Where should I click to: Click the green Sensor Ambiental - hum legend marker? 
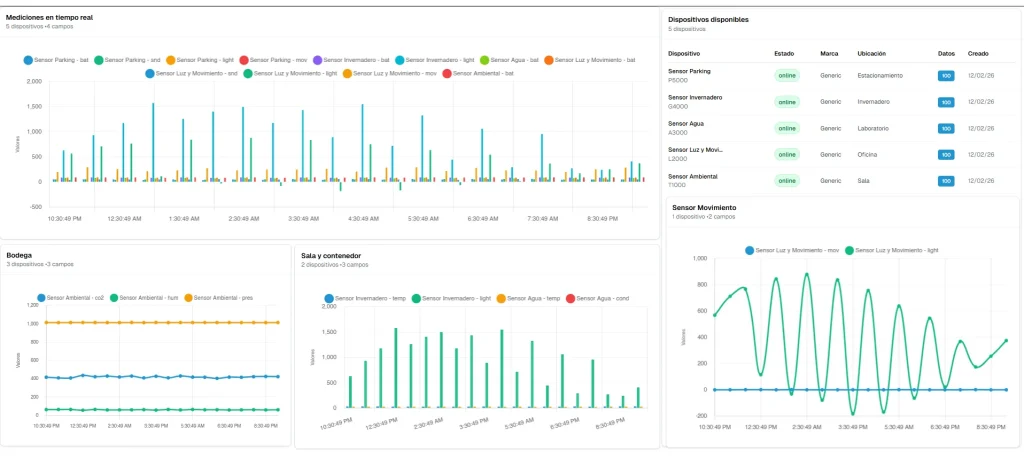pyautogui.click(x=114, y=297)
